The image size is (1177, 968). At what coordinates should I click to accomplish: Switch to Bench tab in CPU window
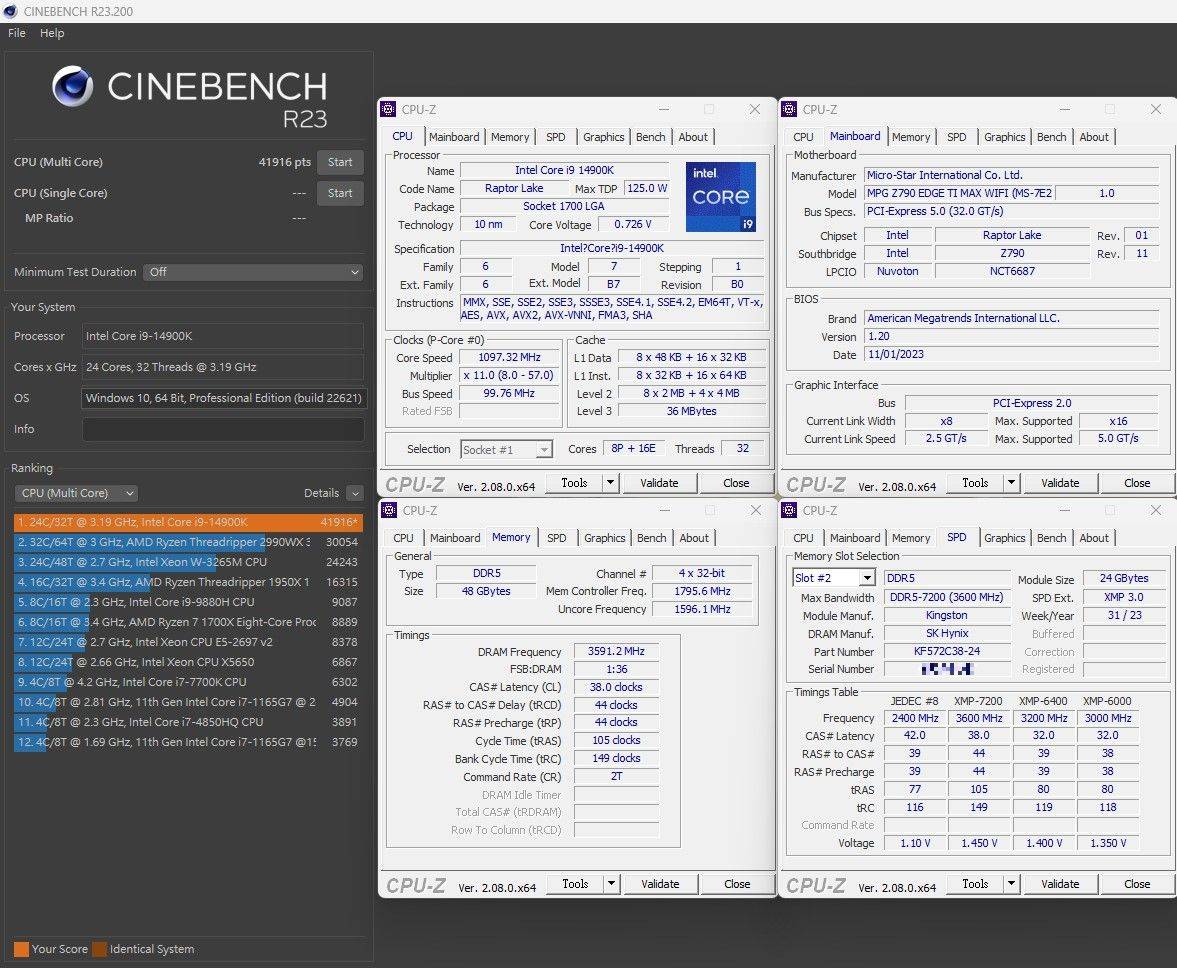coord(650,137)
